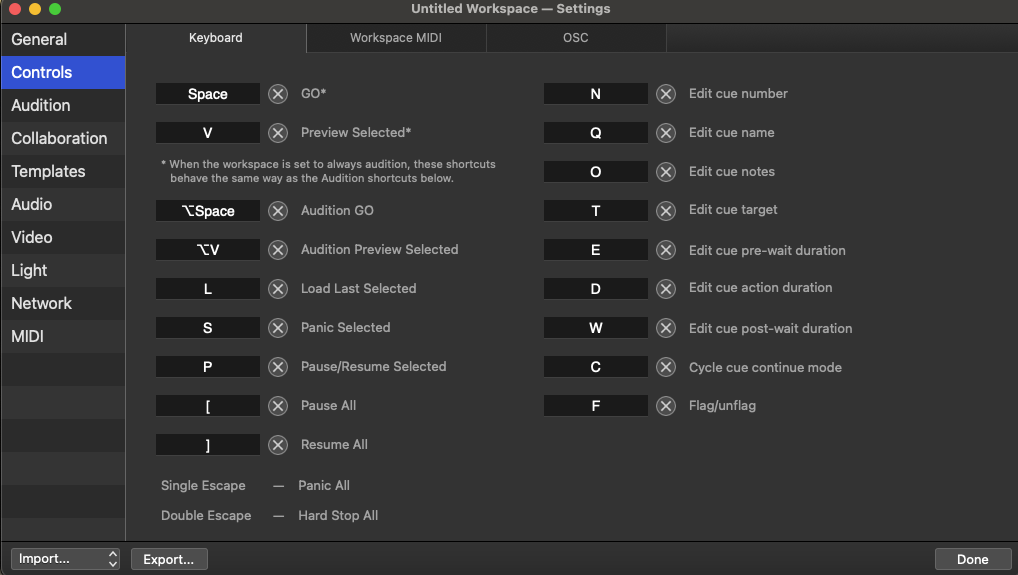Remove the Edit cue target shortcut
Image resolution: width=1018 pixels, height=575 pixels.
(666, 211)
